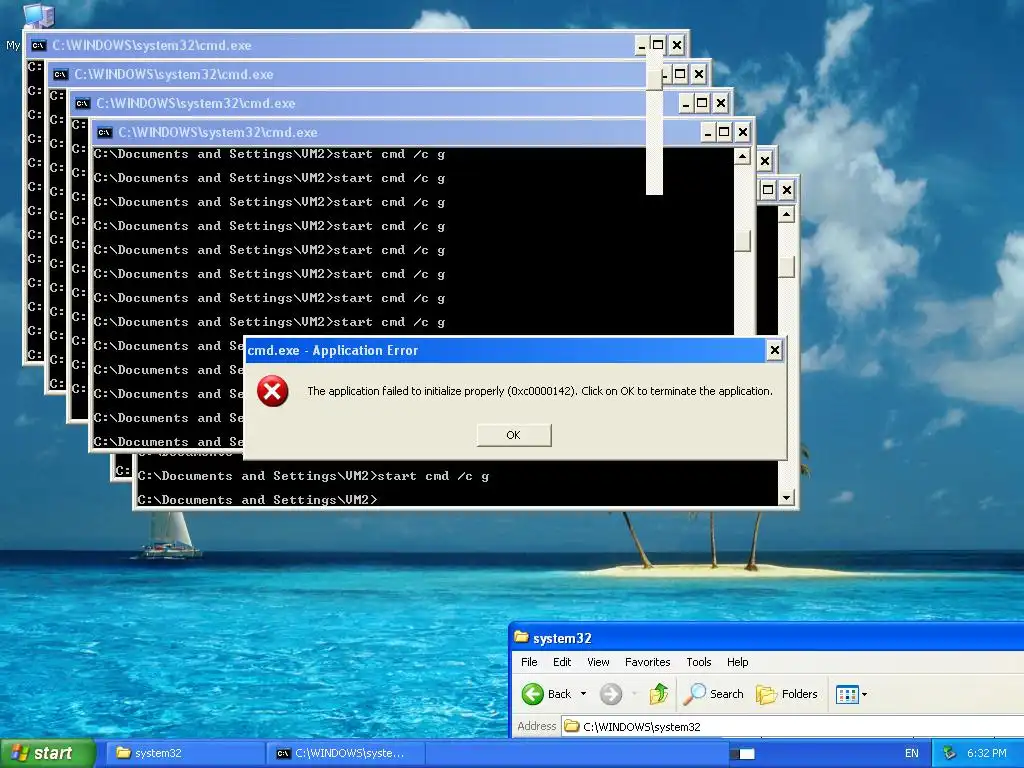The image size is (1024, 768).
Task: Click the folder icon on system32 taskbar button
Action: tap(123, 752)
